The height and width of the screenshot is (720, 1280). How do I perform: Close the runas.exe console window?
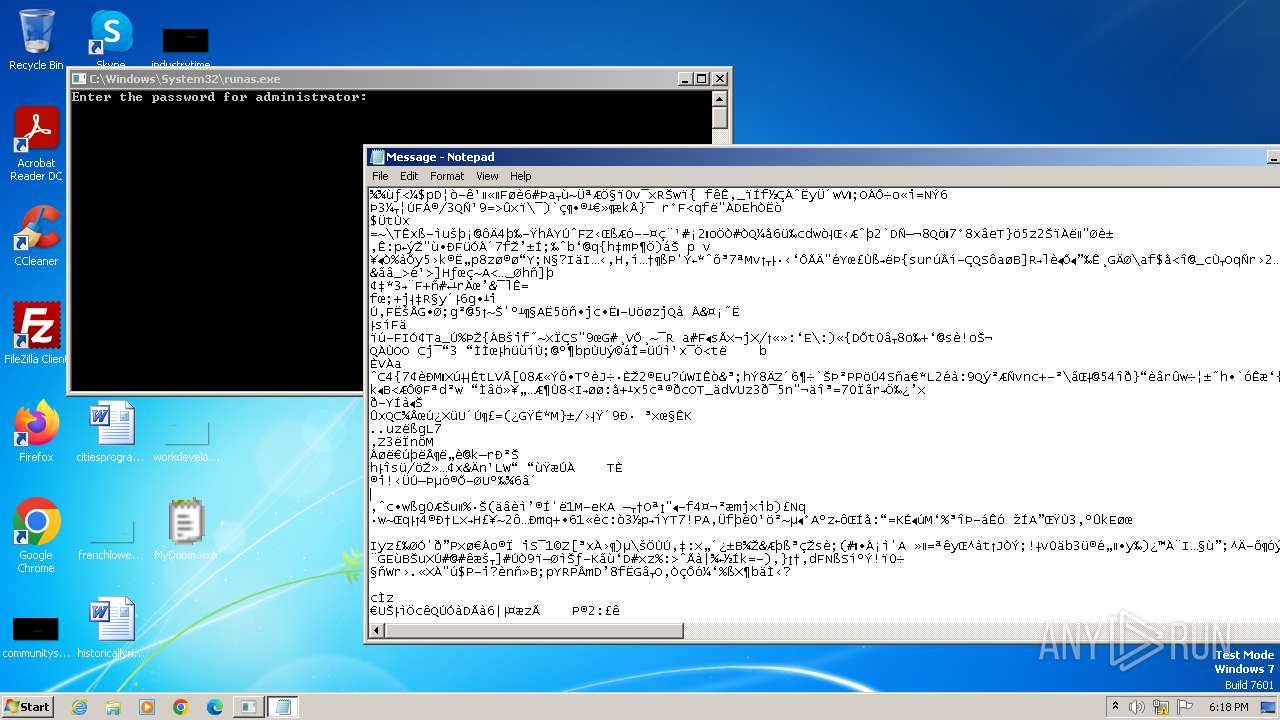(x=719, y=79)
